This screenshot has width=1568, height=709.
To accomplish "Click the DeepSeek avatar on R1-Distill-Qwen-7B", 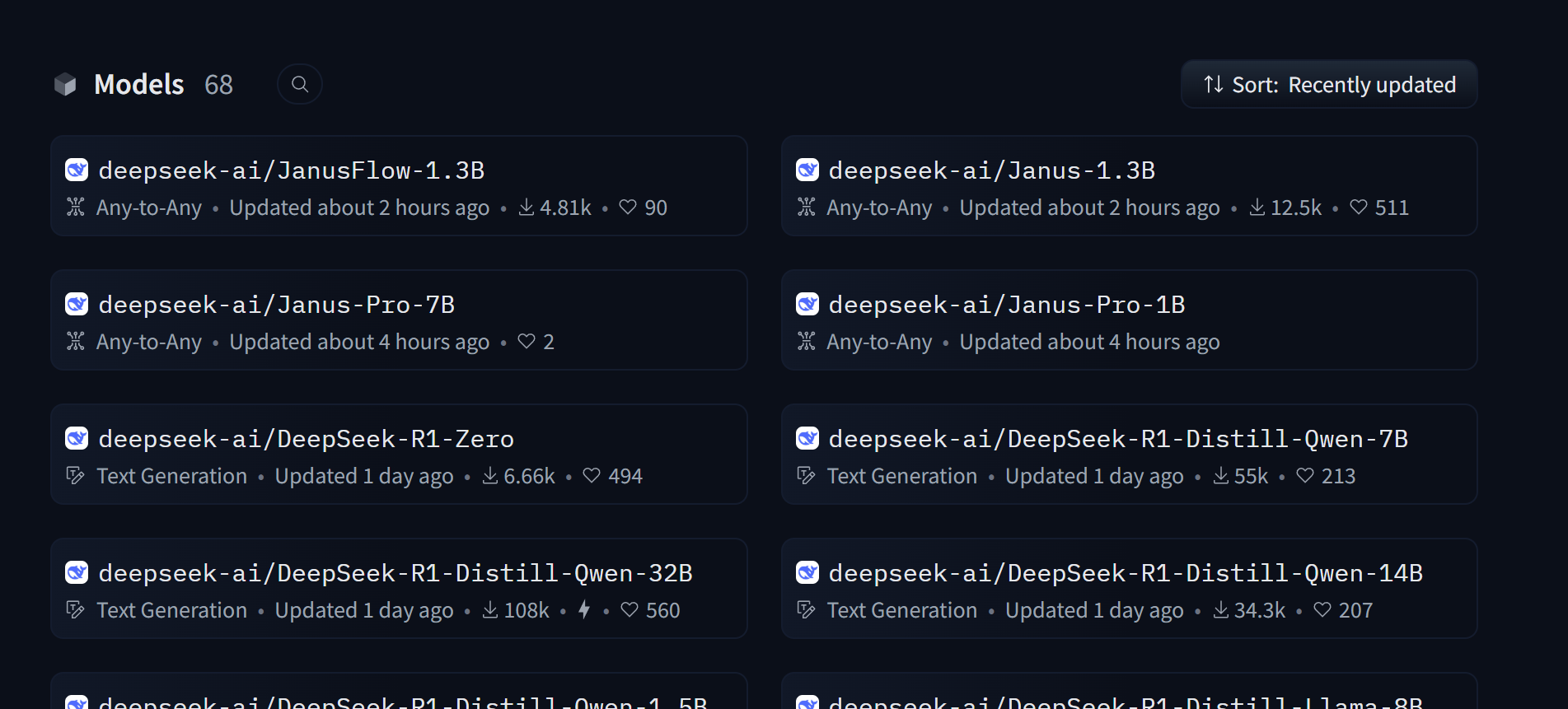I will (807, 438).
